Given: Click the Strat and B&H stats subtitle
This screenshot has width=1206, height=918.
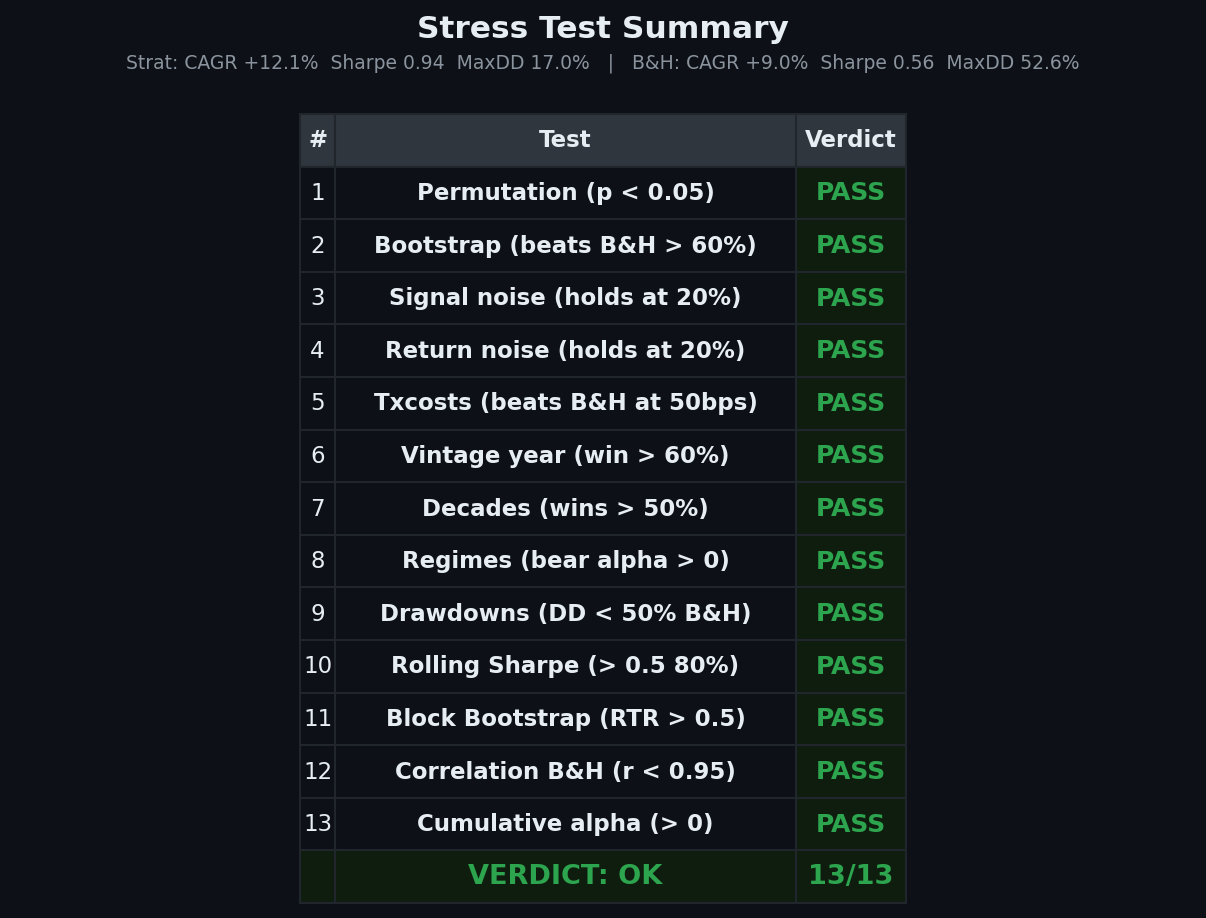Looking at the screenshot, I should click(x=602, y=63).
